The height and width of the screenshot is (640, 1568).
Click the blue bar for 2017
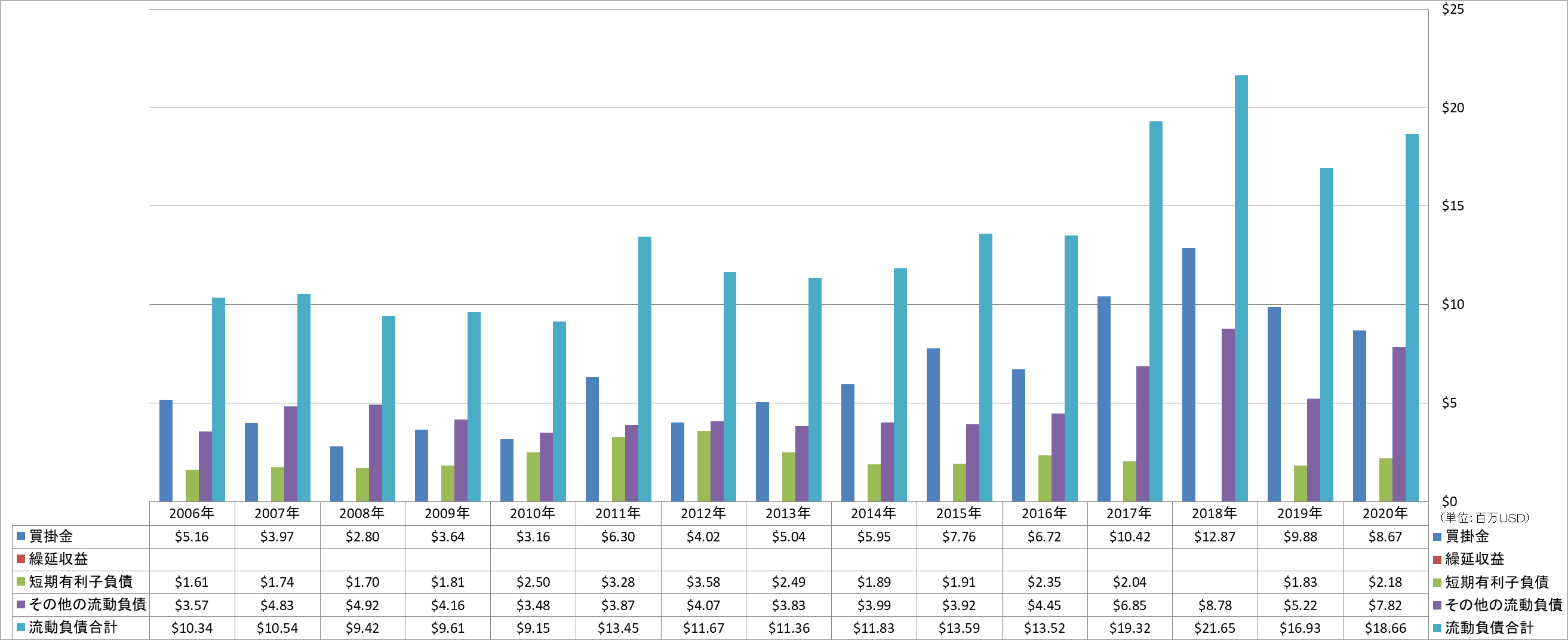click(x=1103, y=399)
